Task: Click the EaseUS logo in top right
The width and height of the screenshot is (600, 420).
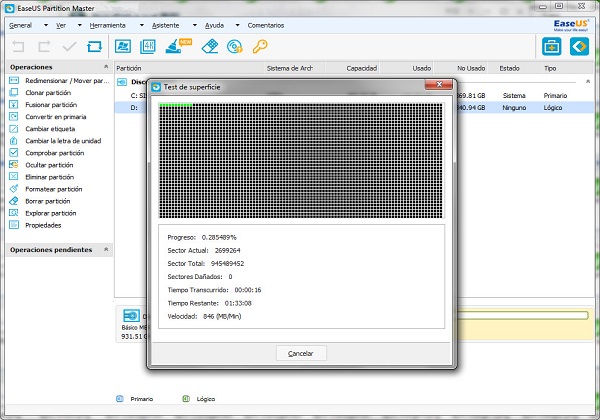Action: tap(571, 25)
